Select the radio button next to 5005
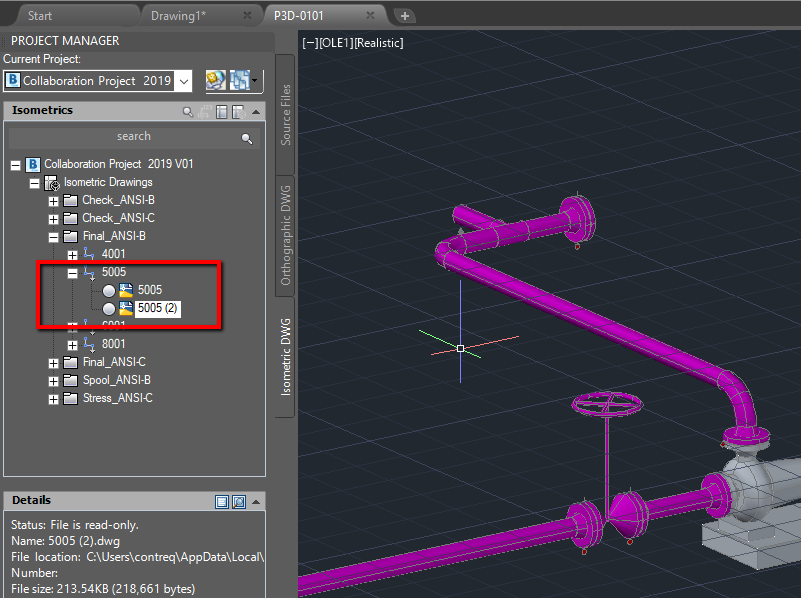The image size is (801, 598). pyautogui.click(x=109, y=289)
